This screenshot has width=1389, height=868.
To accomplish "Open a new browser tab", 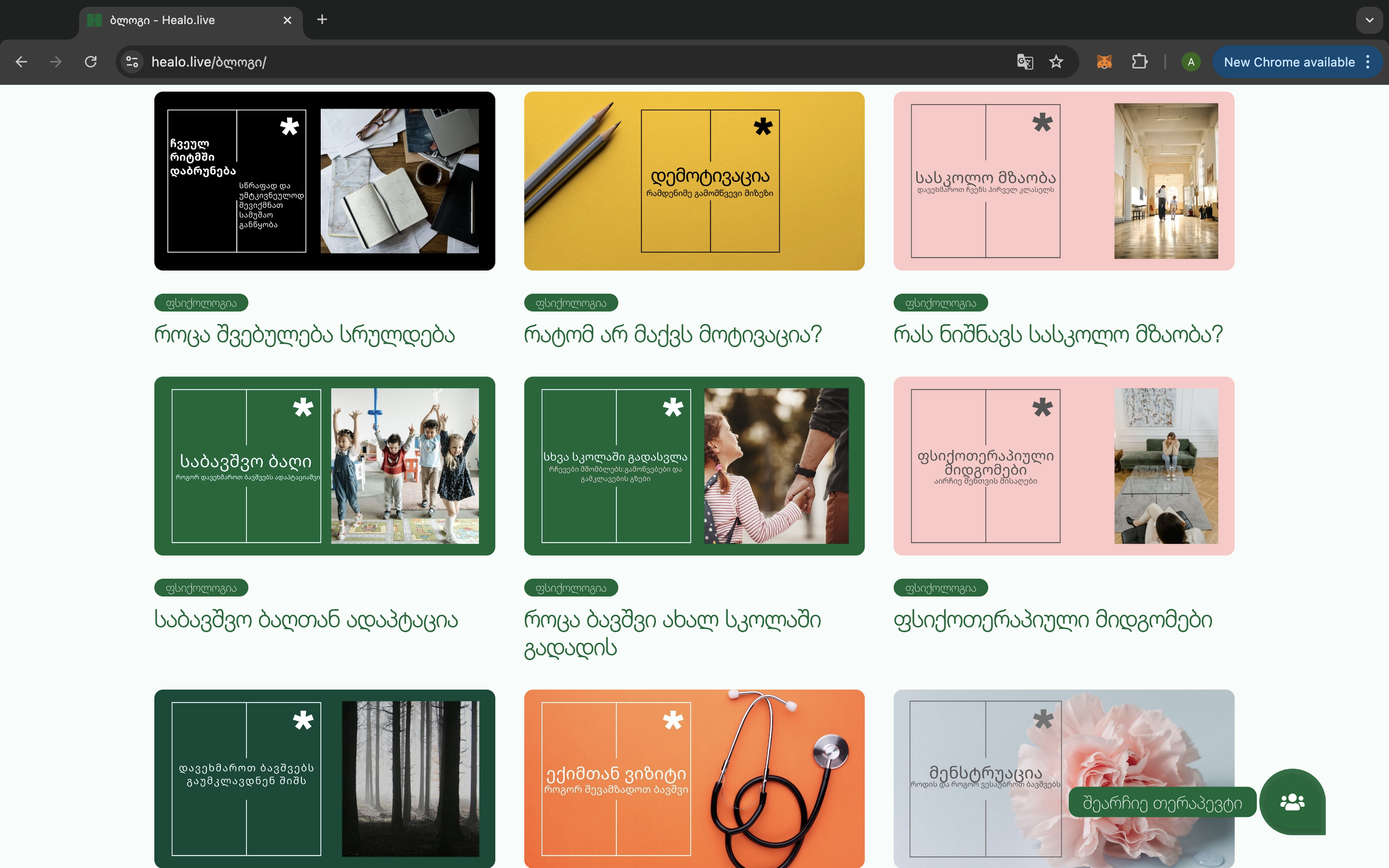I will tap(322, 20).
